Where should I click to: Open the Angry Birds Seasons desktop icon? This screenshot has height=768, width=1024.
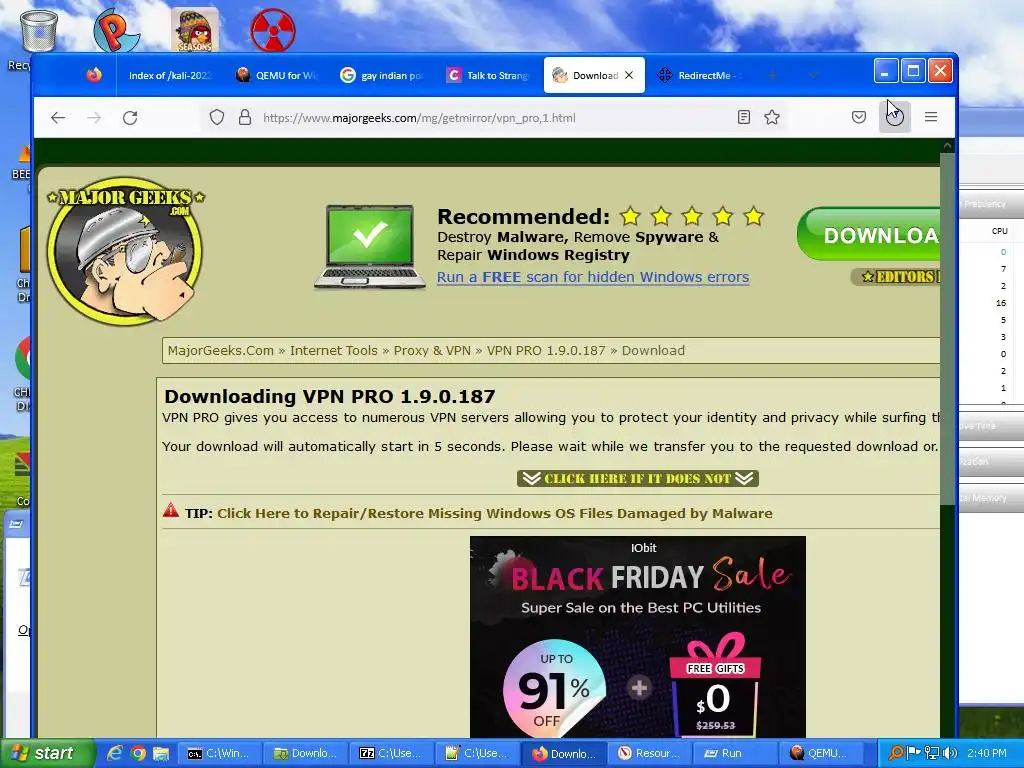click(195, 29)
